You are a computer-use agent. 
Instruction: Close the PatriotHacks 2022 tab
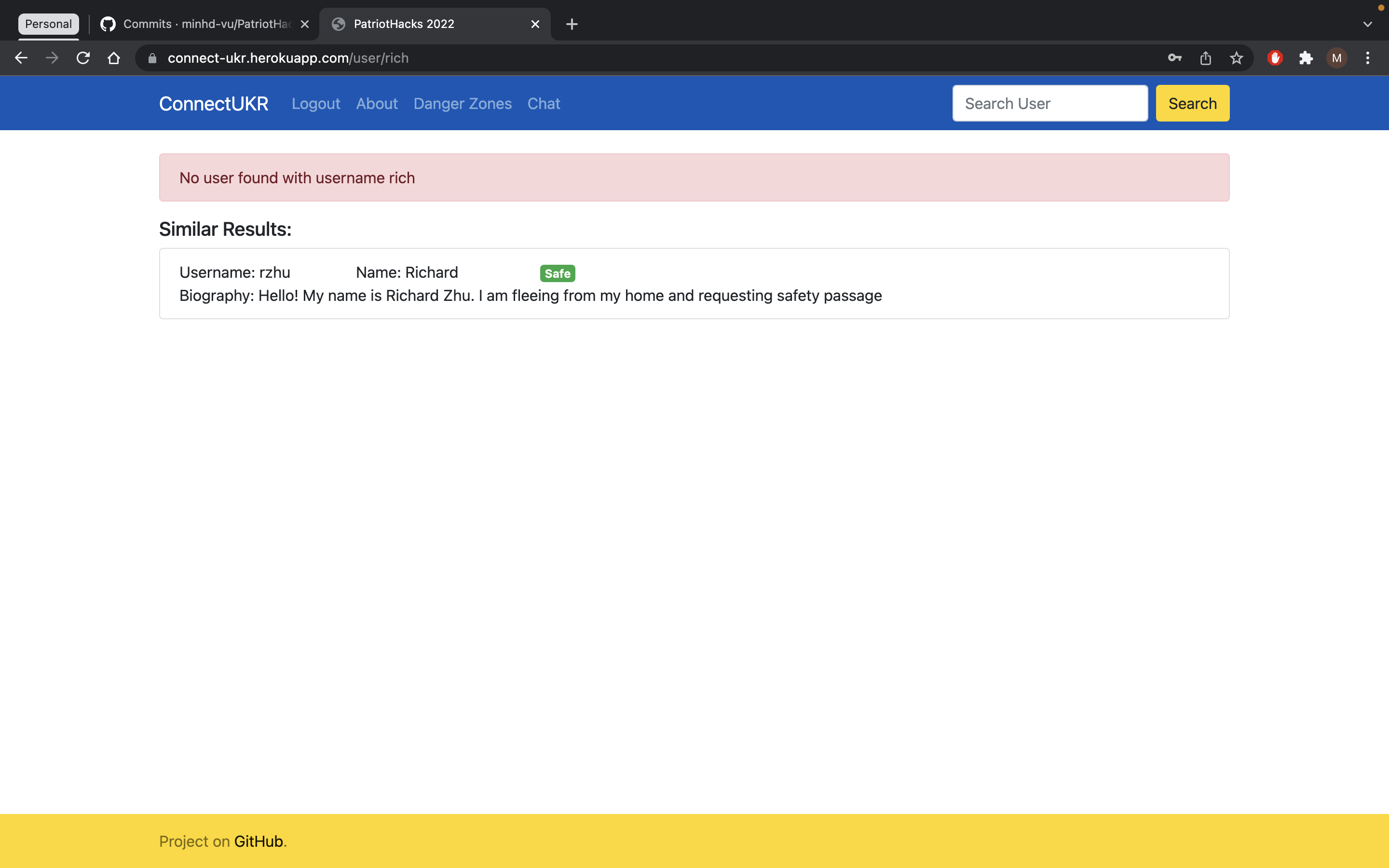[535, 24]
